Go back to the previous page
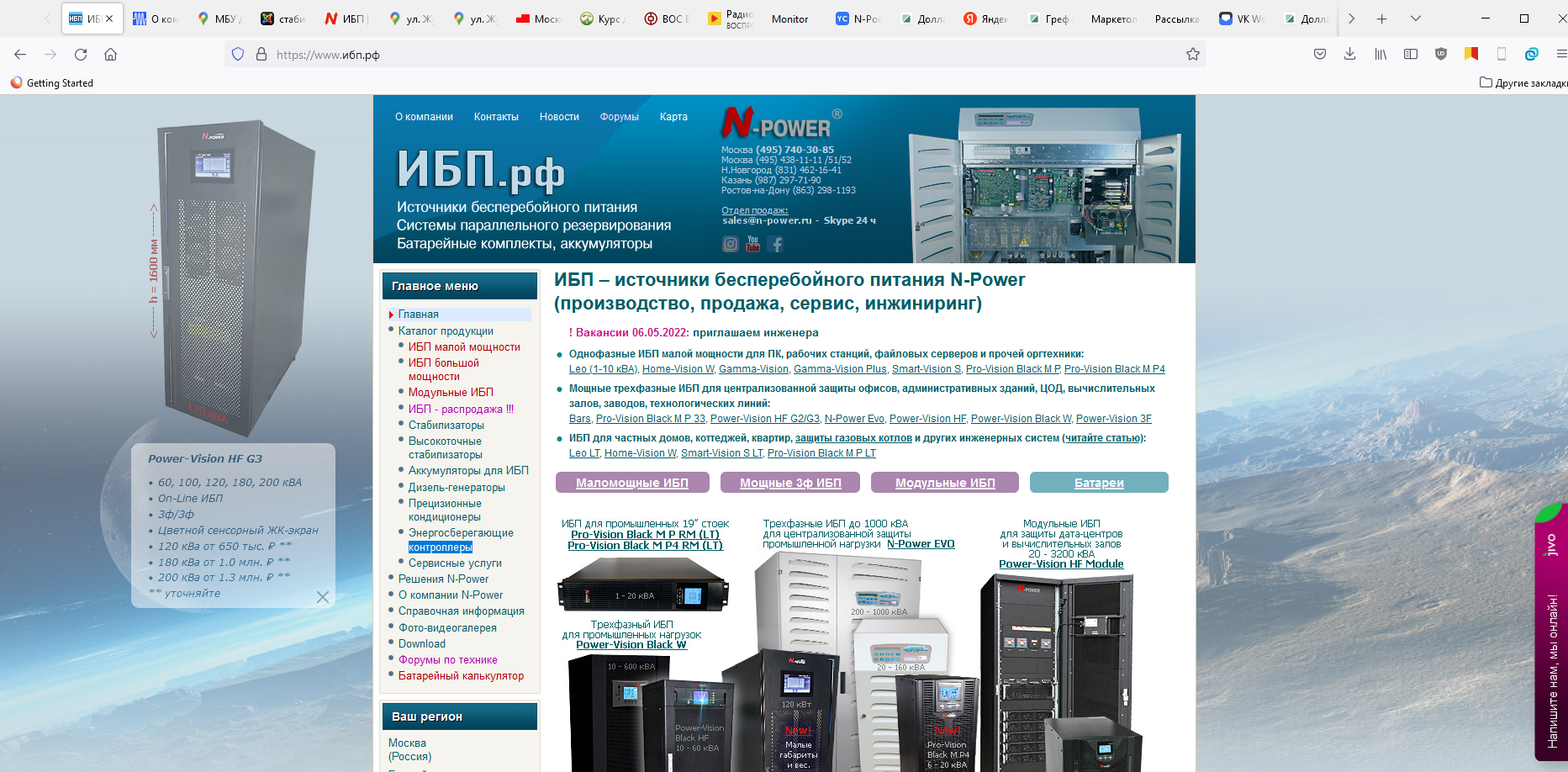The width and height of the screenshot is (1568, 772). pos(20,55)
